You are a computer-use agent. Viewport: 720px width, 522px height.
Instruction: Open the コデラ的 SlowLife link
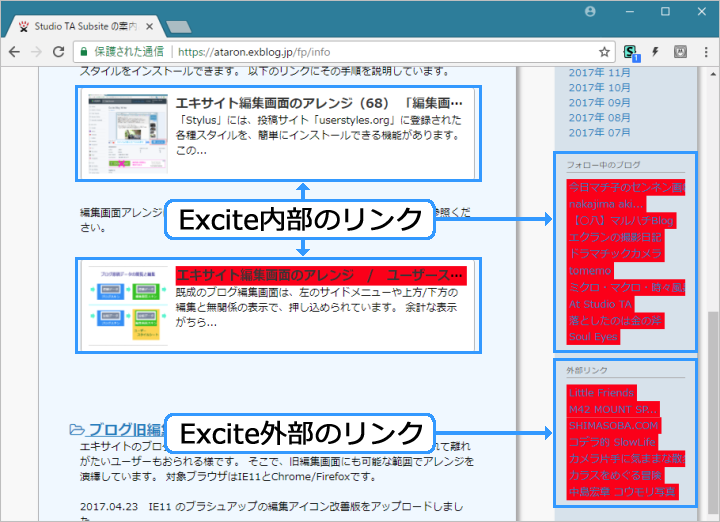point(613,442)
